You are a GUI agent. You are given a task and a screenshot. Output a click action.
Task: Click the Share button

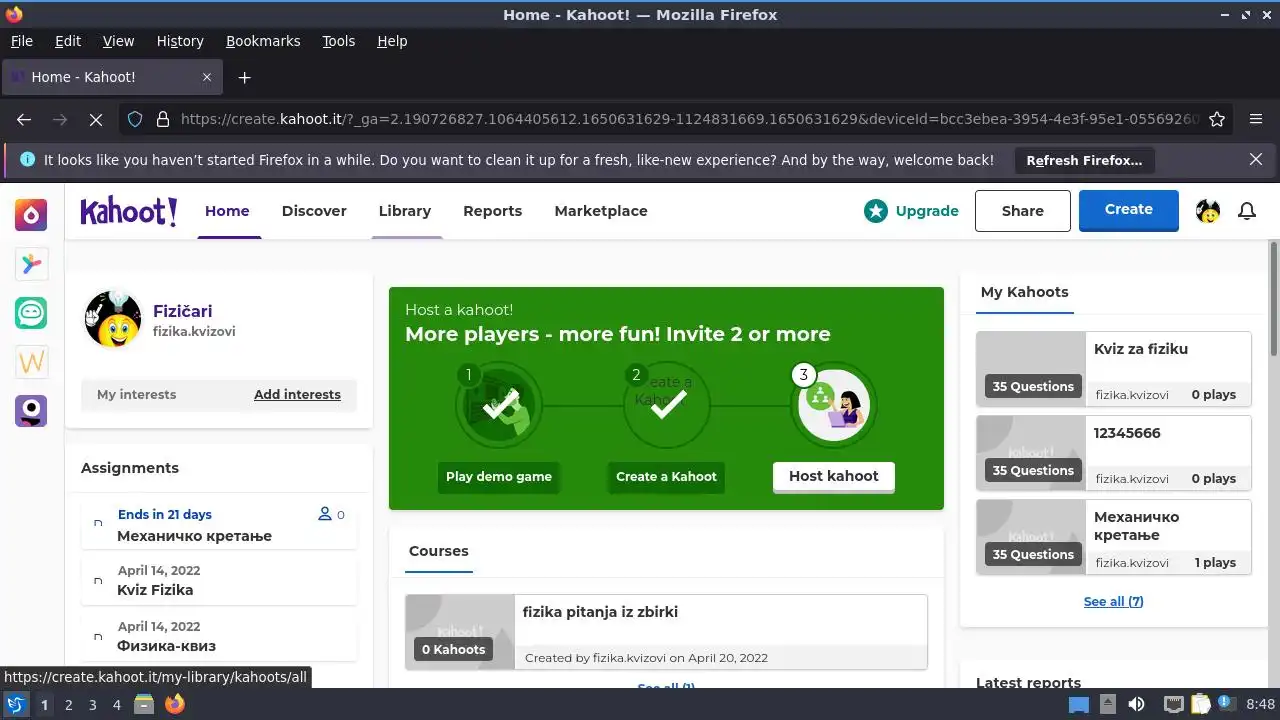(1023, 211)
